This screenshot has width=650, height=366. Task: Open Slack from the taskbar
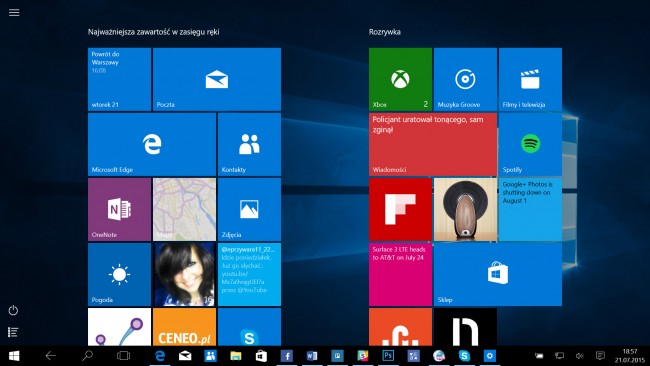pyautogui.click(x=363, y=356)
